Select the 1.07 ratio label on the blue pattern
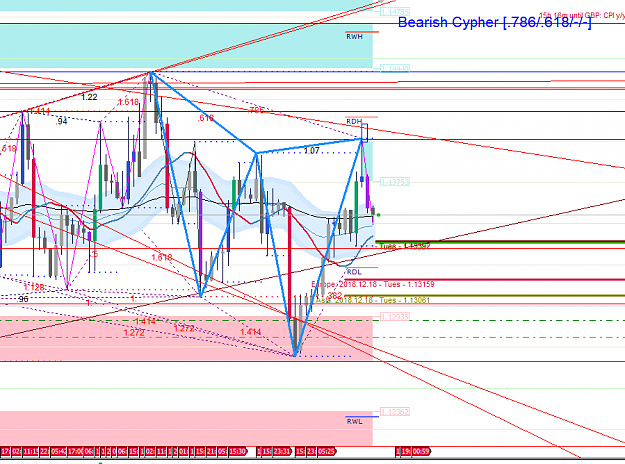625x464 pixels. [311, 151]
